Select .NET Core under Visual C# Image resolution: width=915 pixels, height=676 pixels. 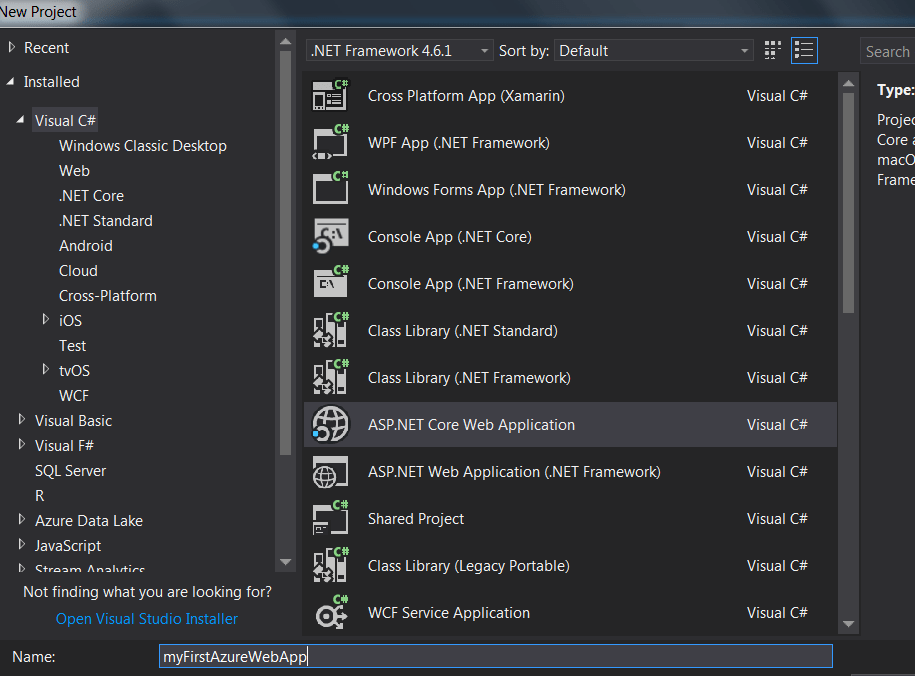tap(91, 196)
